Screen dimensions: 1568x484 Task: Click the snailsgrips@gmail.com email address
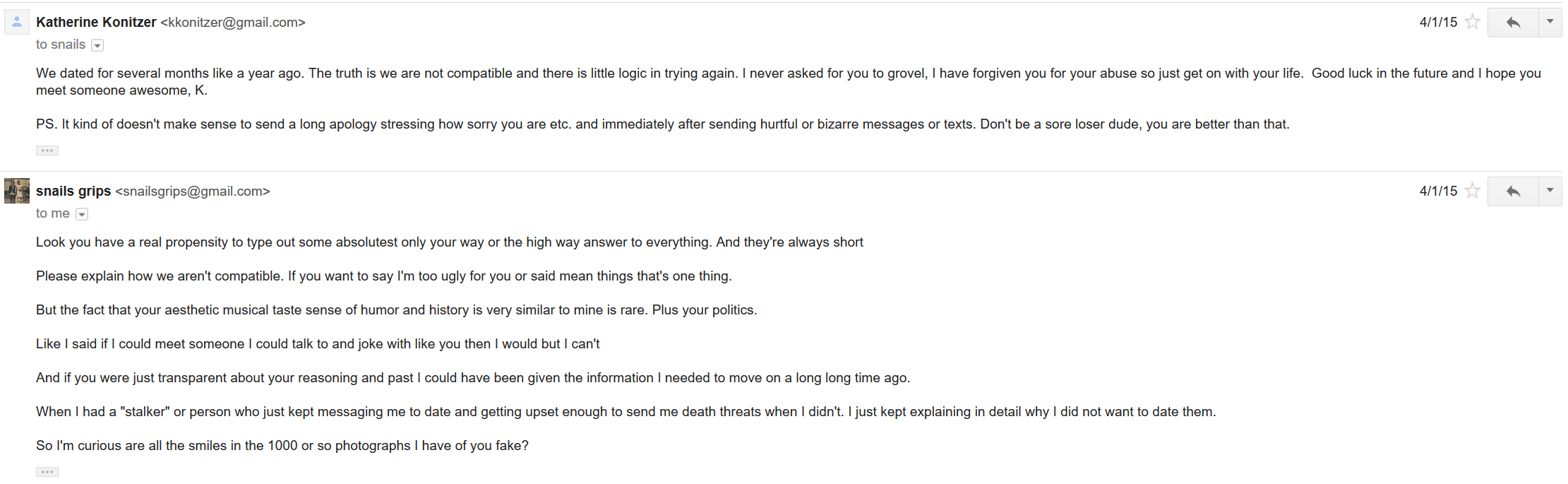pyautogui.click(x=193, y=191)
